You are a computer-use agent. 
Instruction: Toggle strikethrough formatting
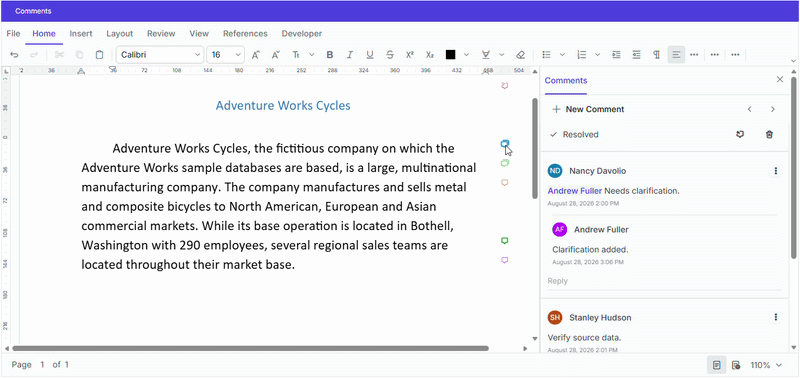tap(390, 55)
